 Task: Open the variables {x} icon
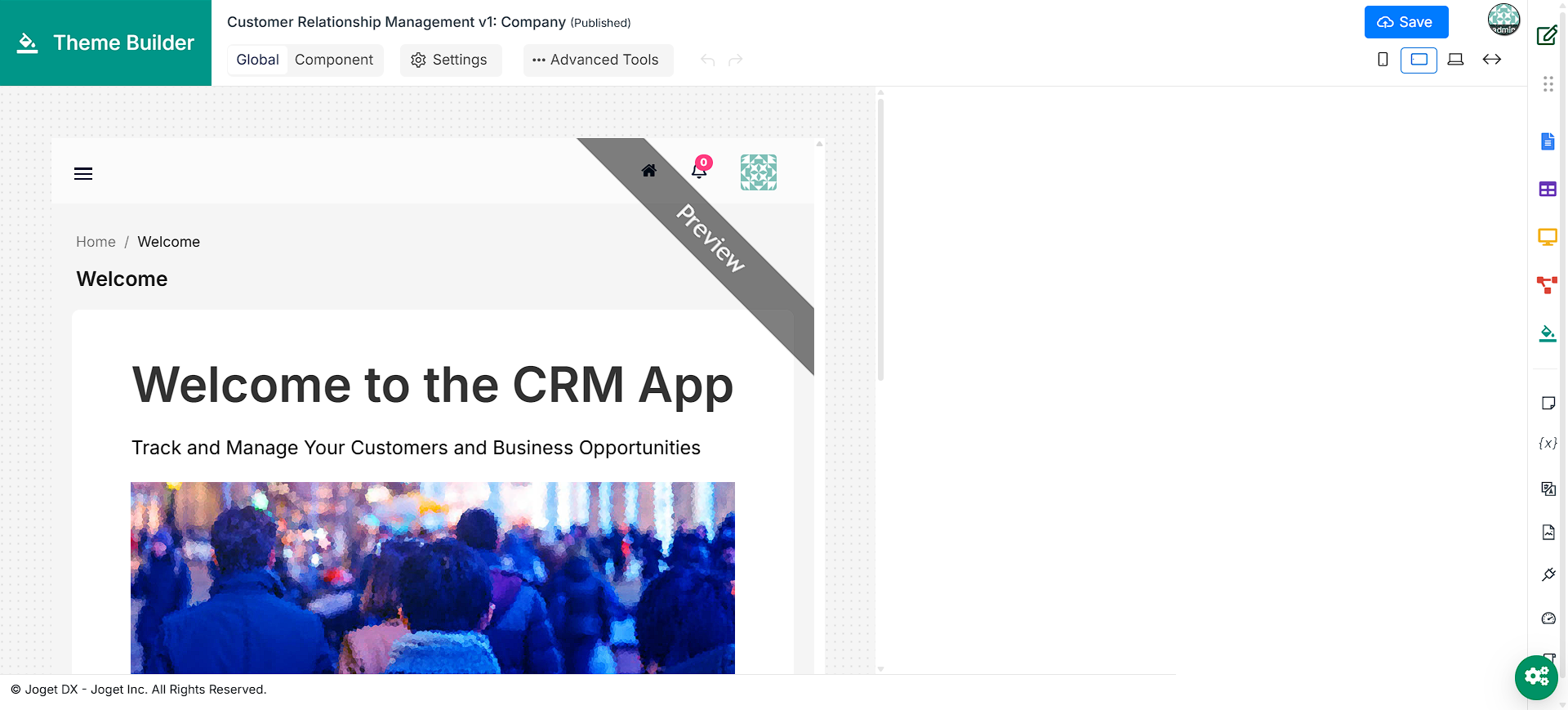pos(1548,443)
